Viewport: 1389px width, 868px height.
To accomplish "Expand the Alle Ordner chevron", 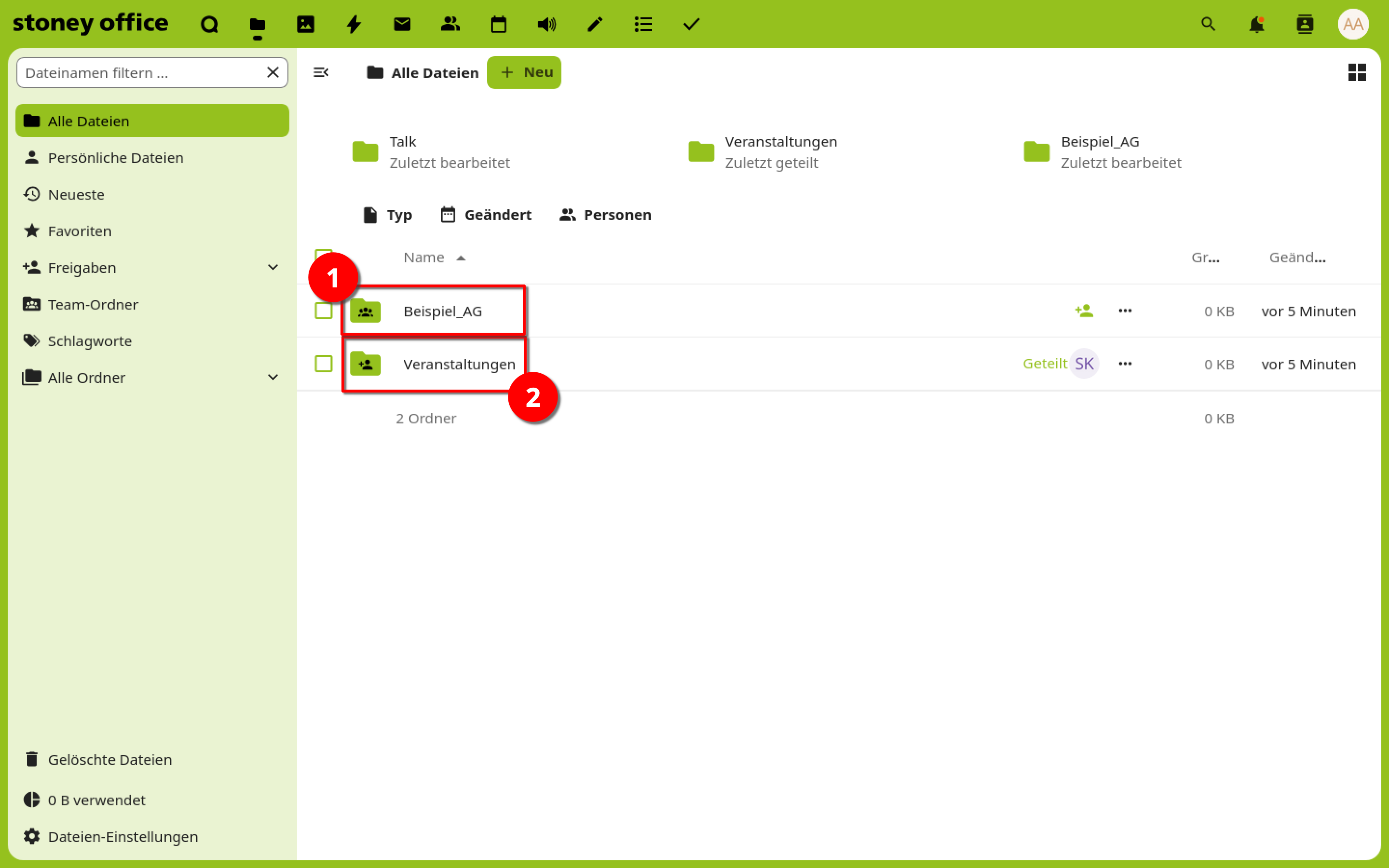I will tap(273, 378).
